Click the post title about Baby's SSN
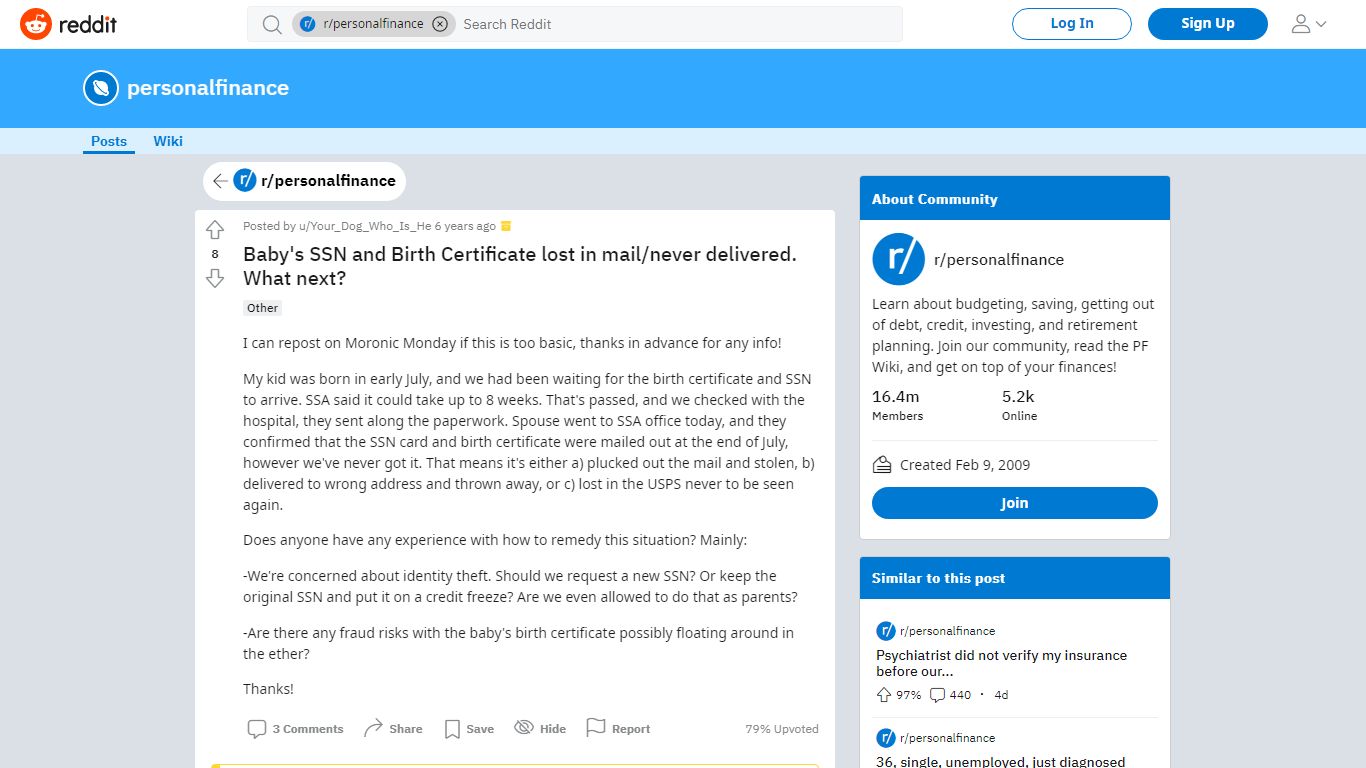The image size is (1366, 768). (x=520, y=266)
